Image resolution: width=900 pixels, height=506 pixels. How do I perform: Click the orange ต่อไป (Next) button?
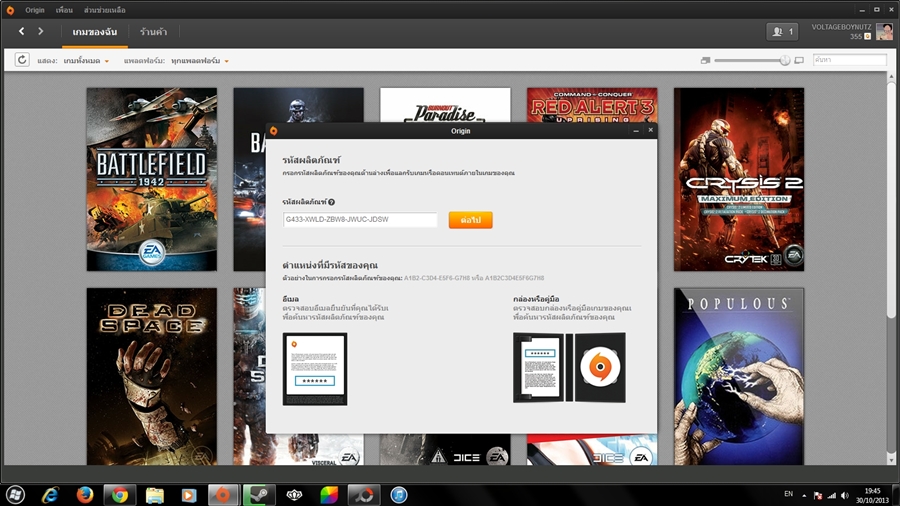[471, 220]
